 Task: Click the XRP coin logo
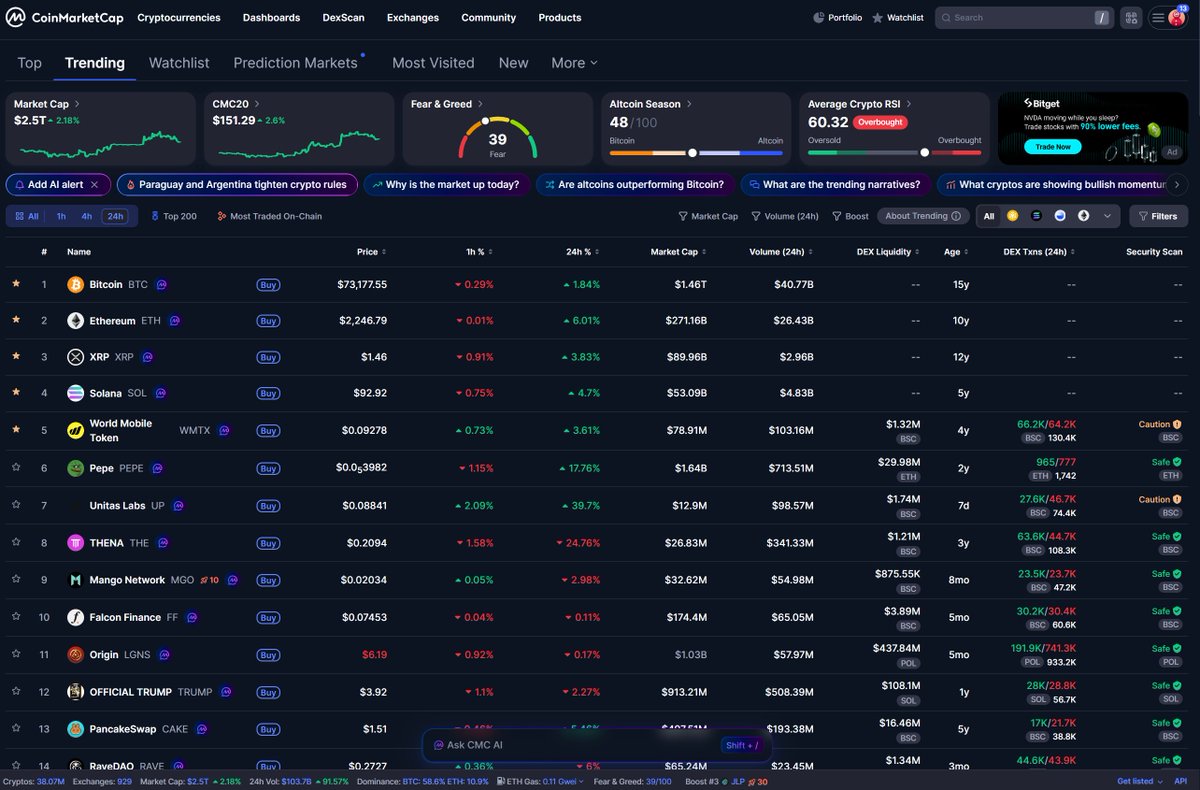tap(75, 357)
